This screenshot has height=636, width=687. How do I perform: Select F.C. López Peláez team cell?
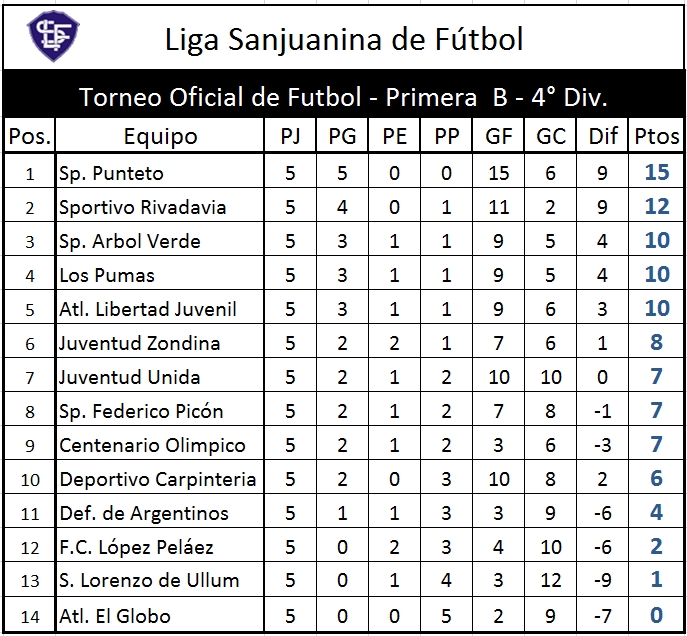click(x=160, y=547)
